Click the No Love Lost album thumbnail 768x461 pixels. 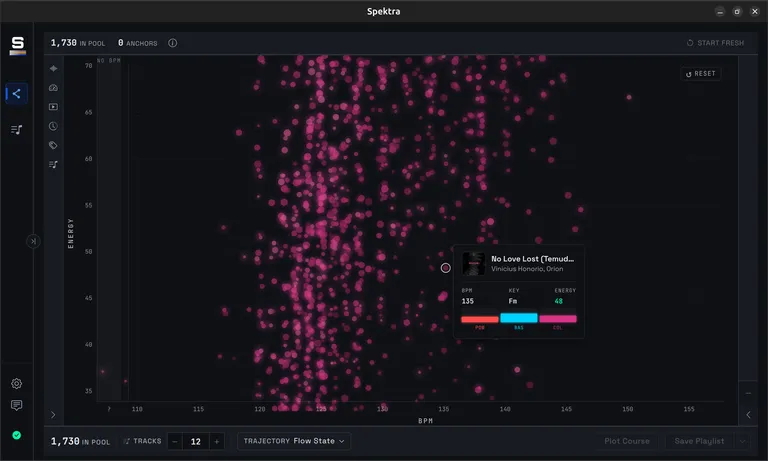coord(474,264)
